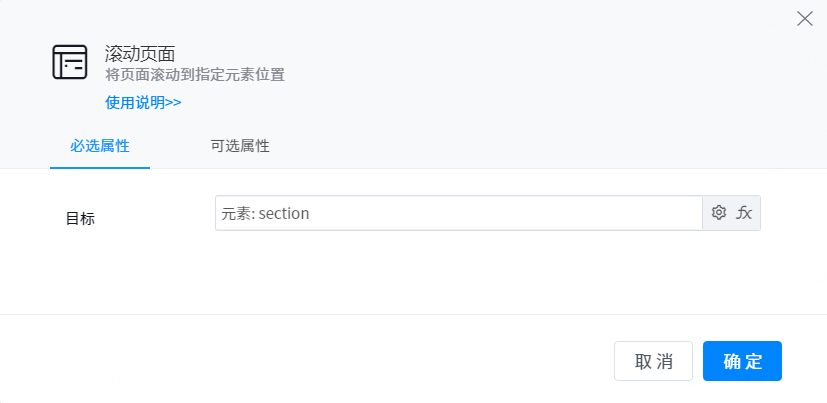The height and width of the screenshot is (403, 827).
Task: Open the fx expression editor
Action: pos(744,213)
